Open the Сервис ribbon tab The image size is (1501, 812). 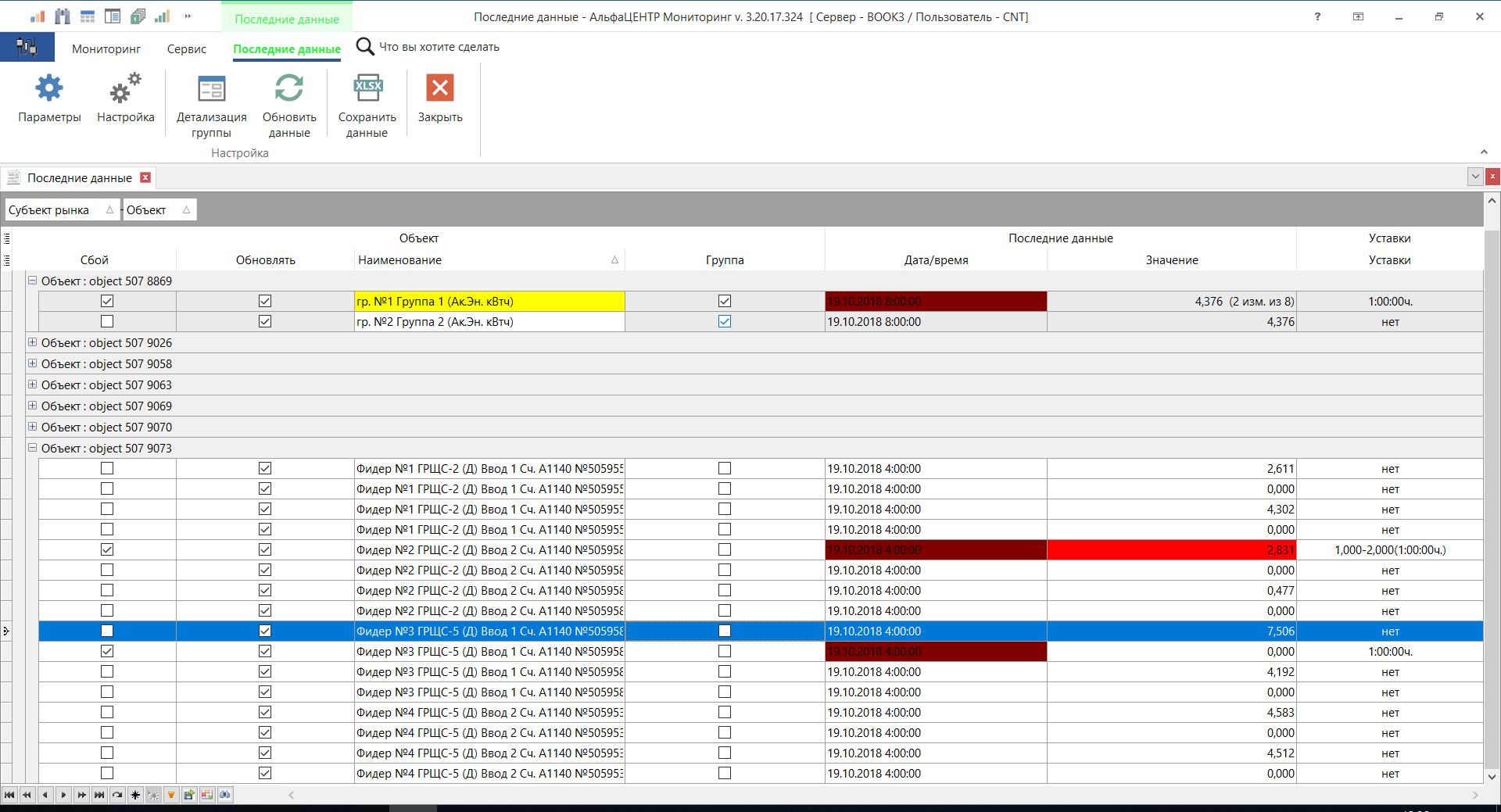pyautogui.click(x=185, y=48)
